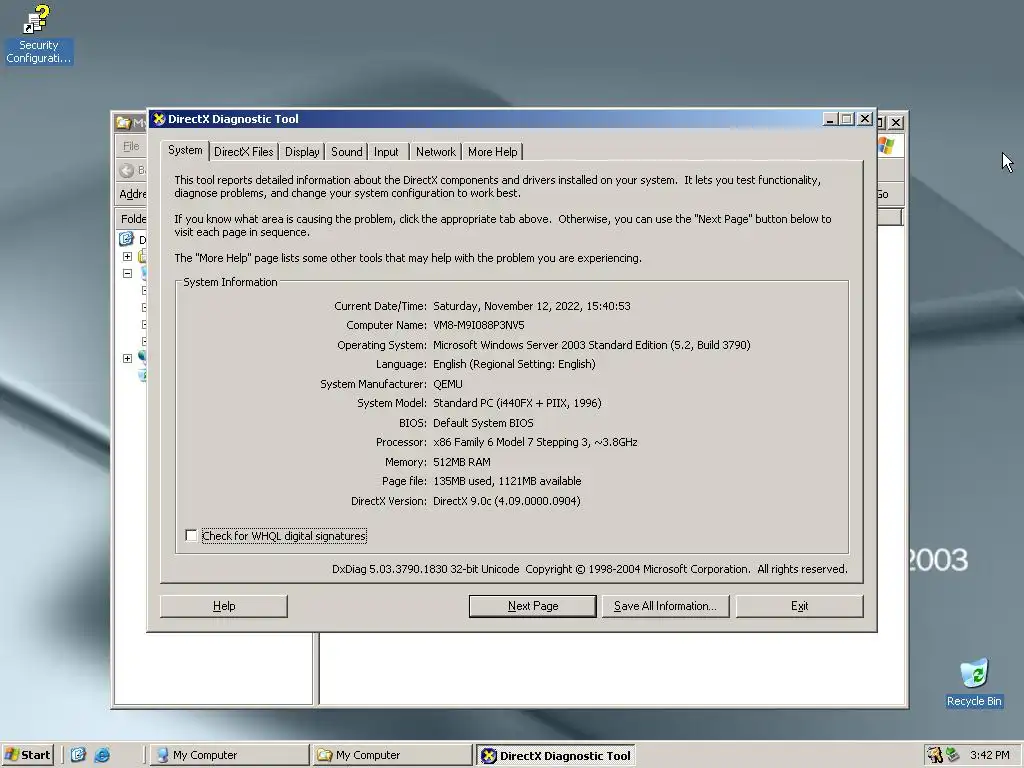Click the 'System Information' group label
The width and height of the screenshot is (1024, 768).
point(230,282)
